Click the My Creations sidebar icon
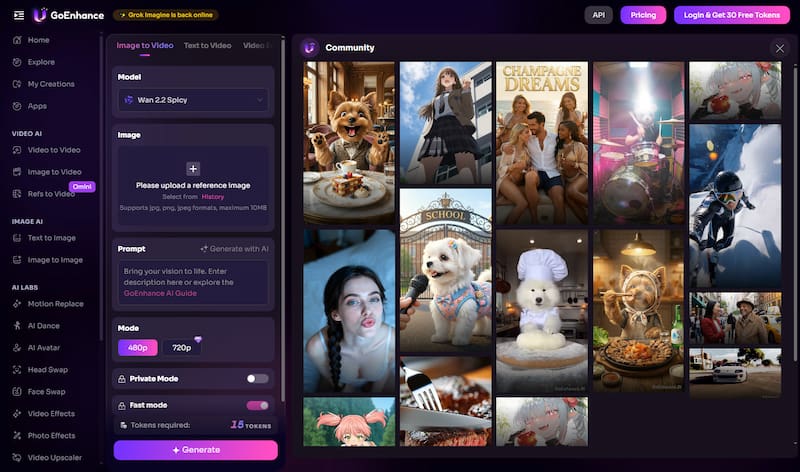800x472 pixels. 17,84
